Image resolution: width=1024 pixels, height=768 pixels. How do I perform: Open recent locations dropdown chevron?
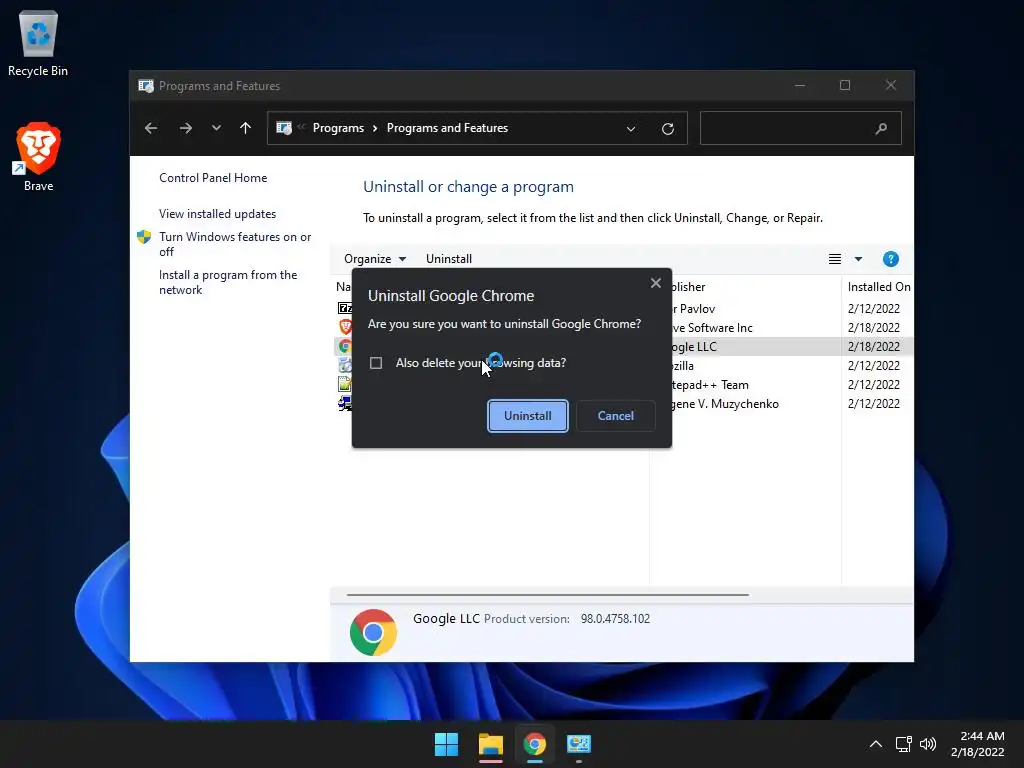[x=216, y=128]
